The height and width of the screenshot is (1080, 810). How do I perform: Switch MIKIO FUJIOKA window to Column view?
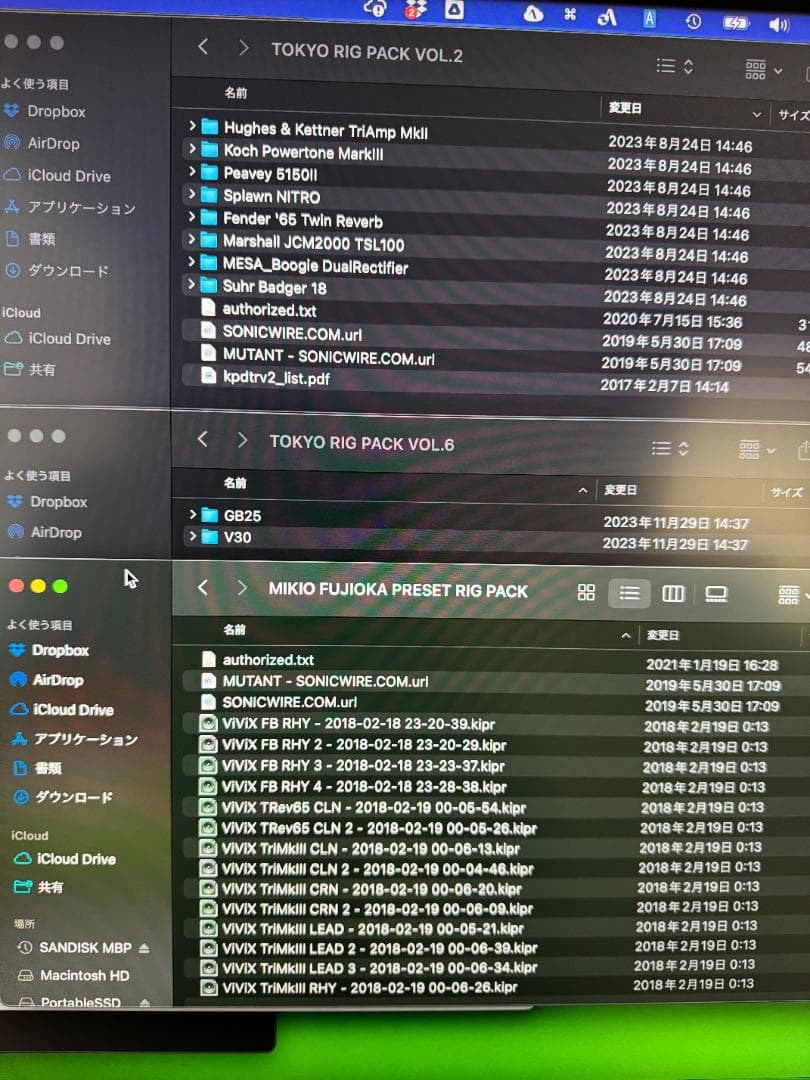(x=672, y=592)
